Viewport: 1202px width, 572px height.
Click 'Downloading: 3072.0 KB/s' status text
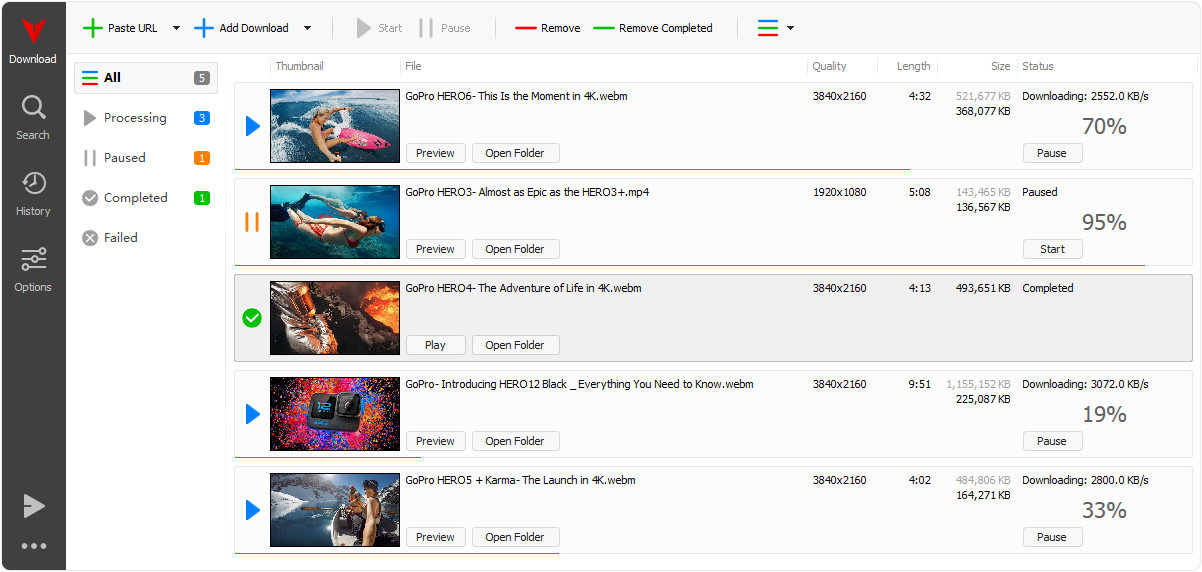click(1085, 385)
